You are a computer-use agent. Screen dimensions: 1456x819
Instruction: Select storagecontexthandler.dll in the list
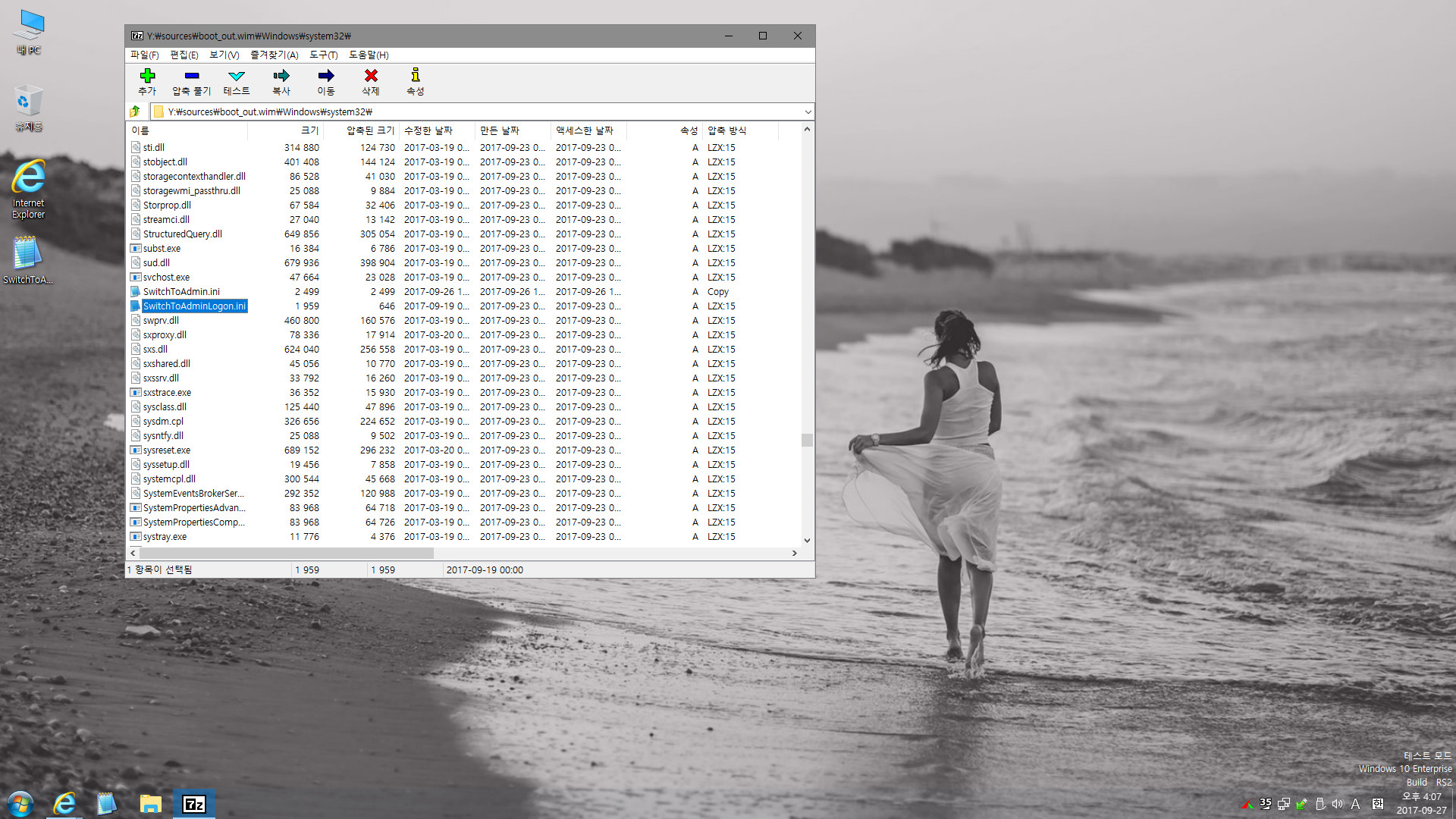coord(194,177)
